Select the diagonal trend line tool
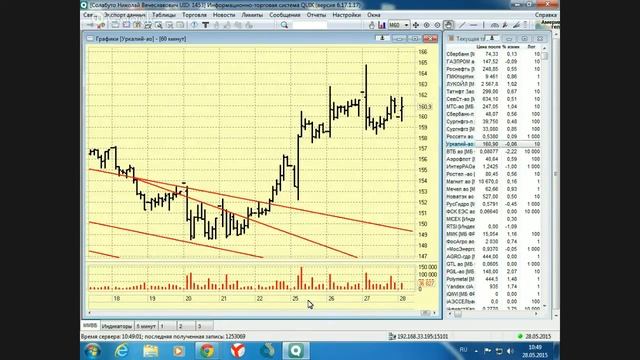The width and height of the screenshot is (640, 360). pos(462,25)
